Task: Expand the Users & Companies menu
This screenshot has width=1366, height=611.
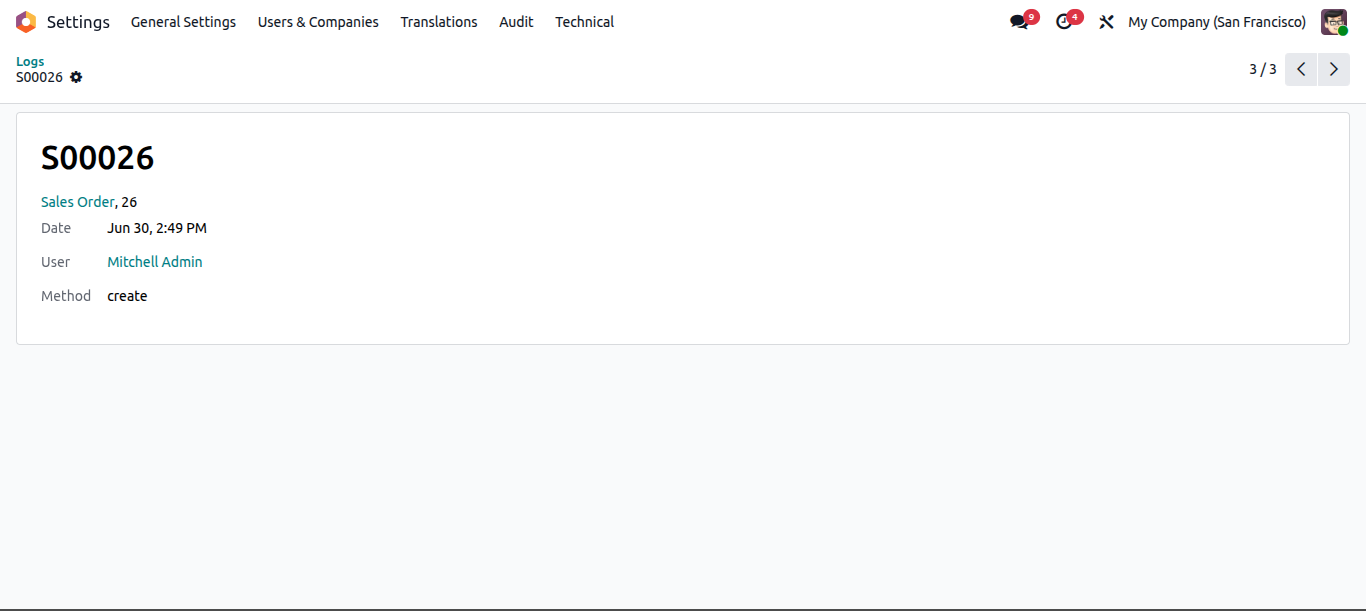Action: pos(318,22)
